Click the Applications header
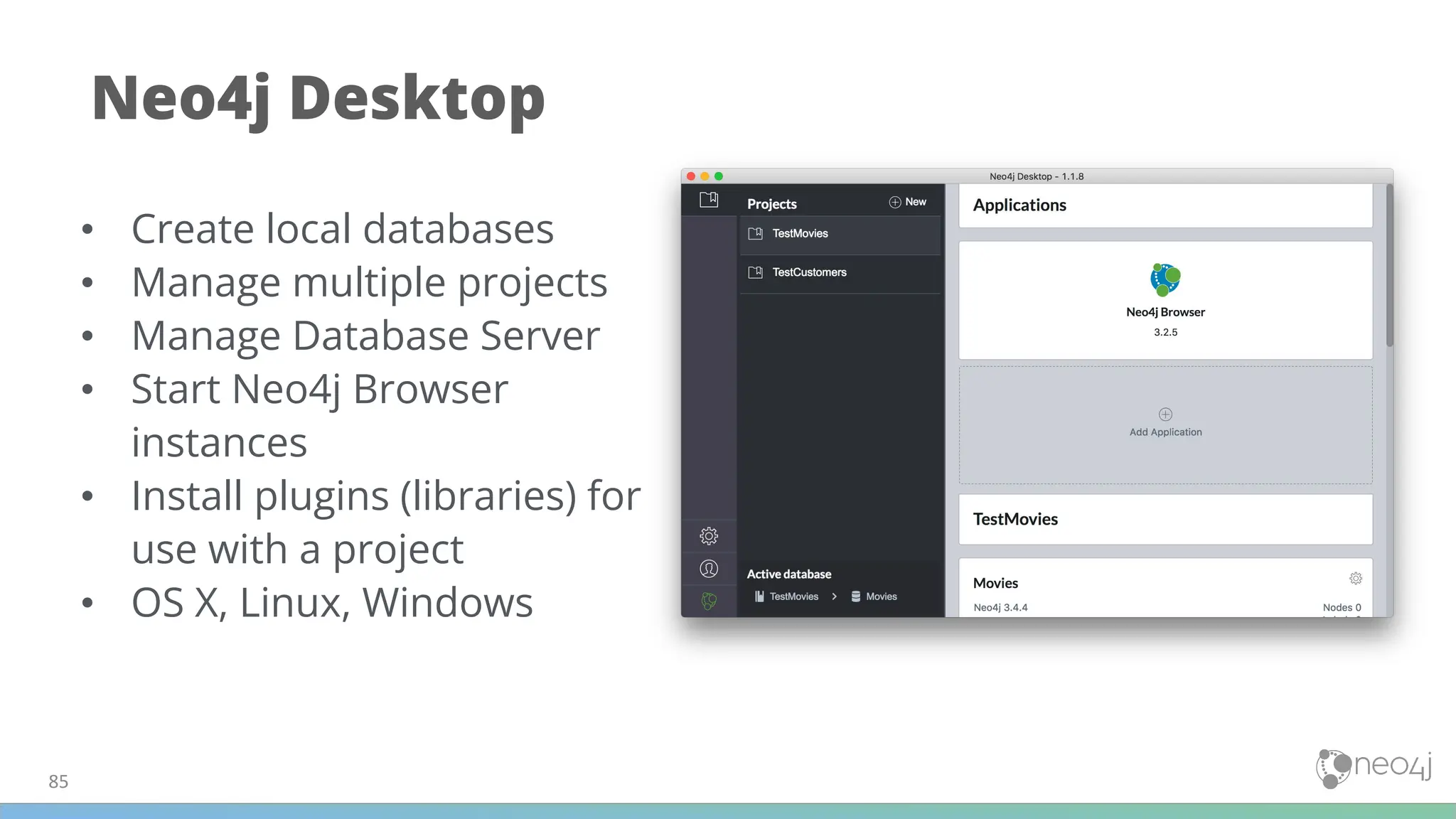This screenshot has width=1456, height=819. coord(1019,205)
